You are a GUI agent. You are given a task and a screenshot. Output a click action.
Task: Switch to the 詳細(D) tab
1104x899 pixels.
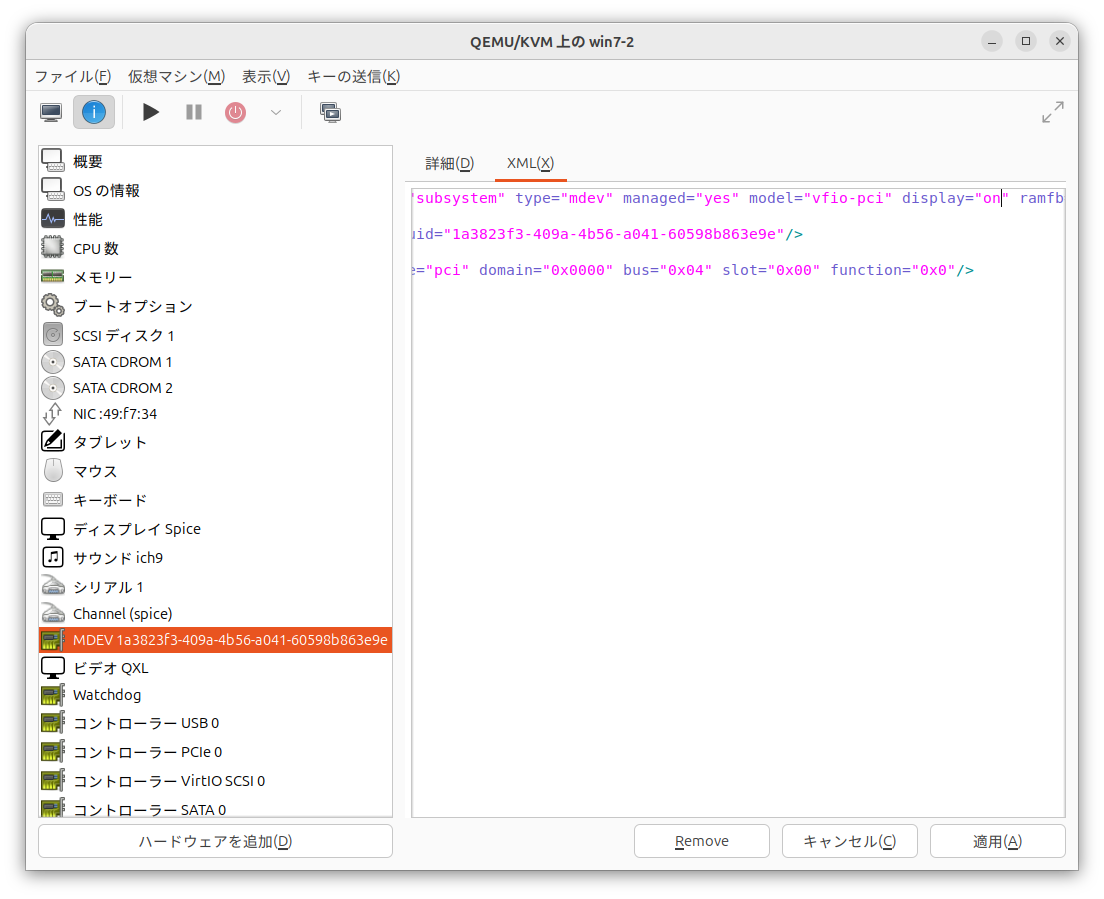(449, 163)
